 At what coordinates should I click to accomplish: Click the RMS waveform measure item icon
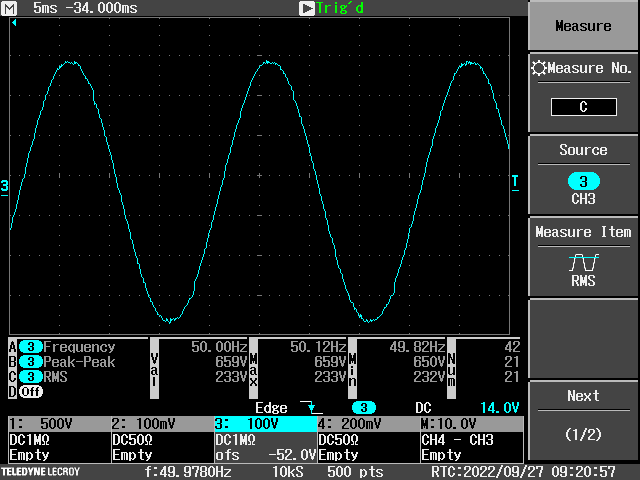(x=583, y=262)
